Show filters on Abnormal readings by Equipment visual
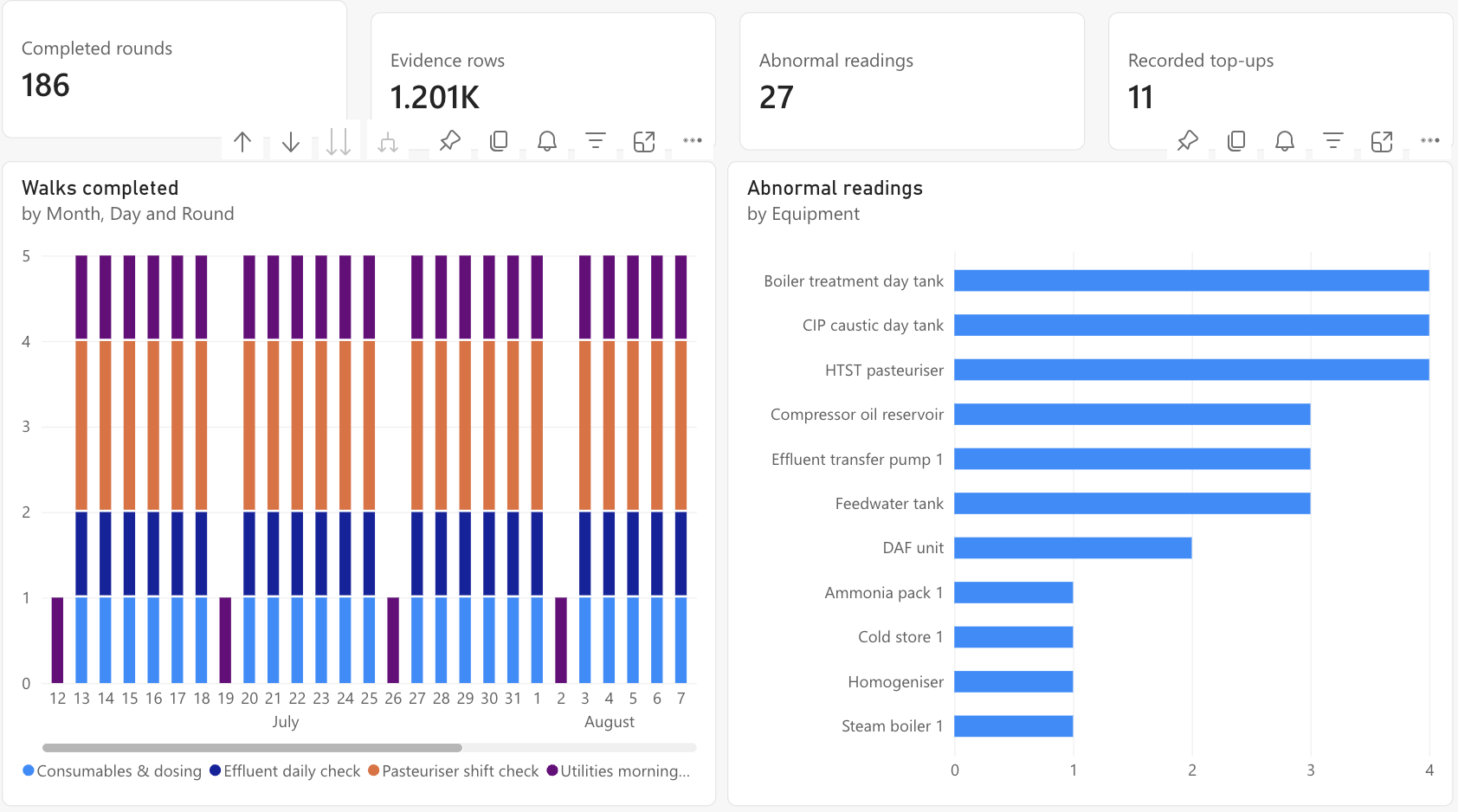This screenshot has height=812, width=1458. (1333, 140)
